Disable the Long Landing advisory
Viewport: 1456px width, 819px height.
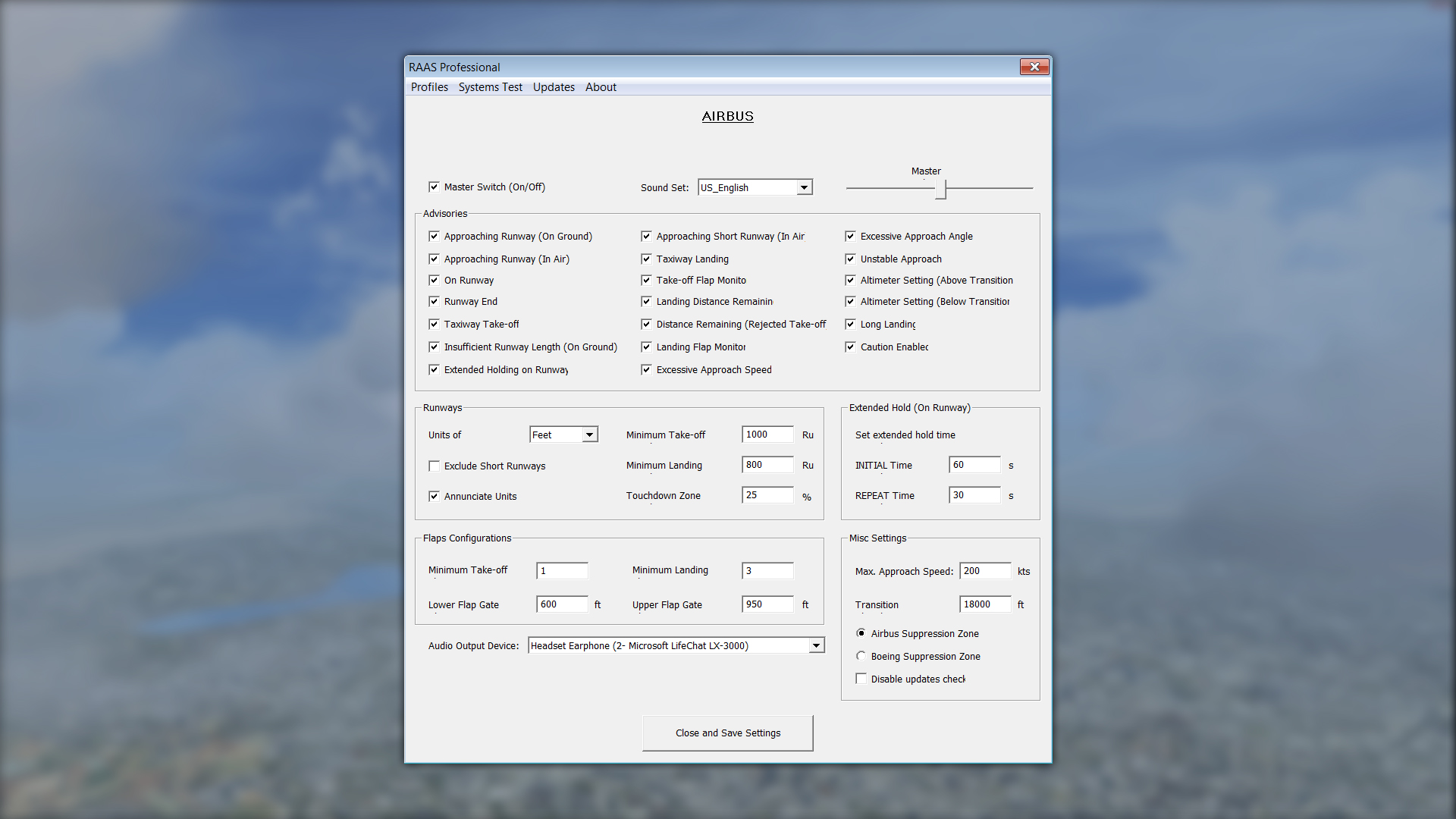851,324
